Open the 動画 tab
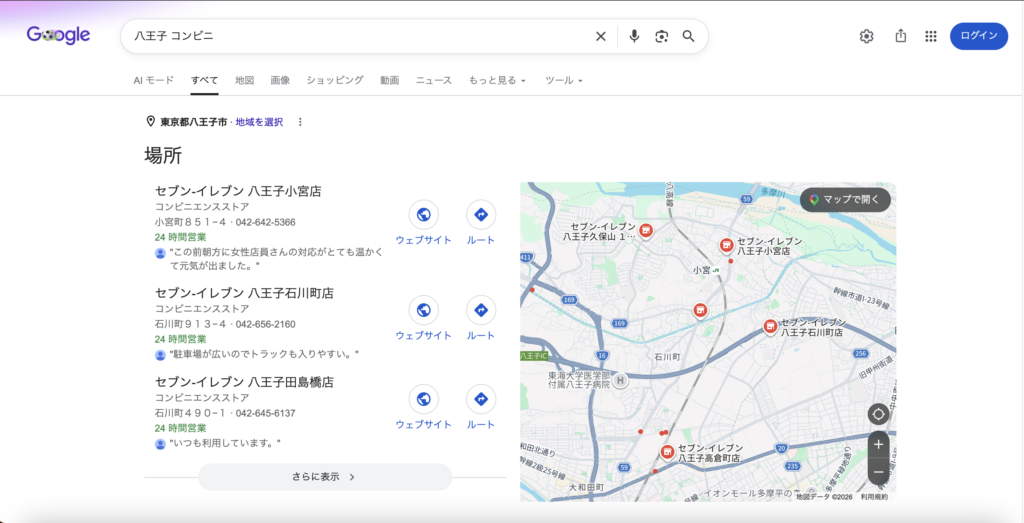The width and height of the screenshot is (1024, 523). [390, 80]
